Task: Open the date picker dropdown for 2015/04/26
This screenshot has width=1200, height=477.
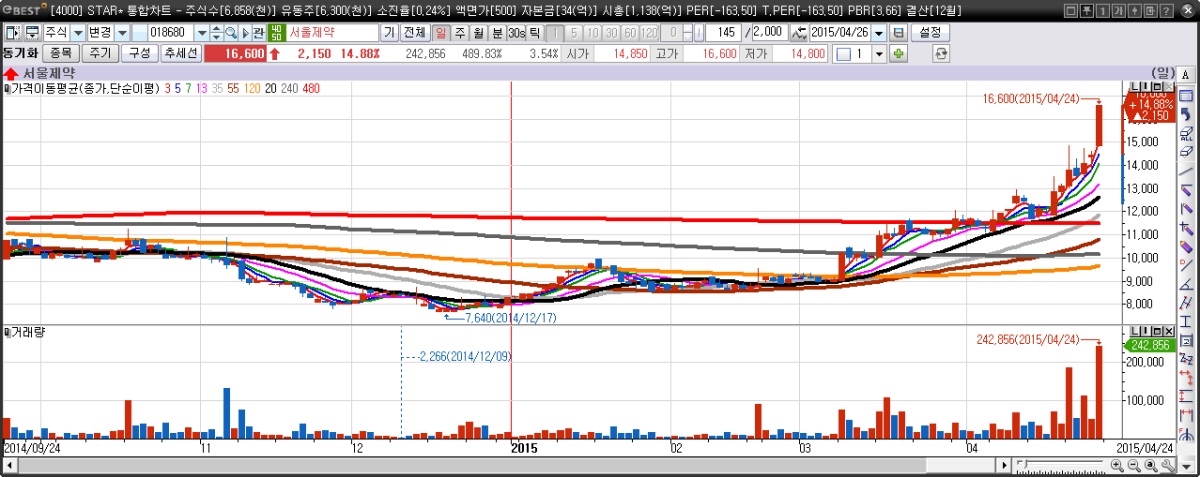Action: (879, 32)
